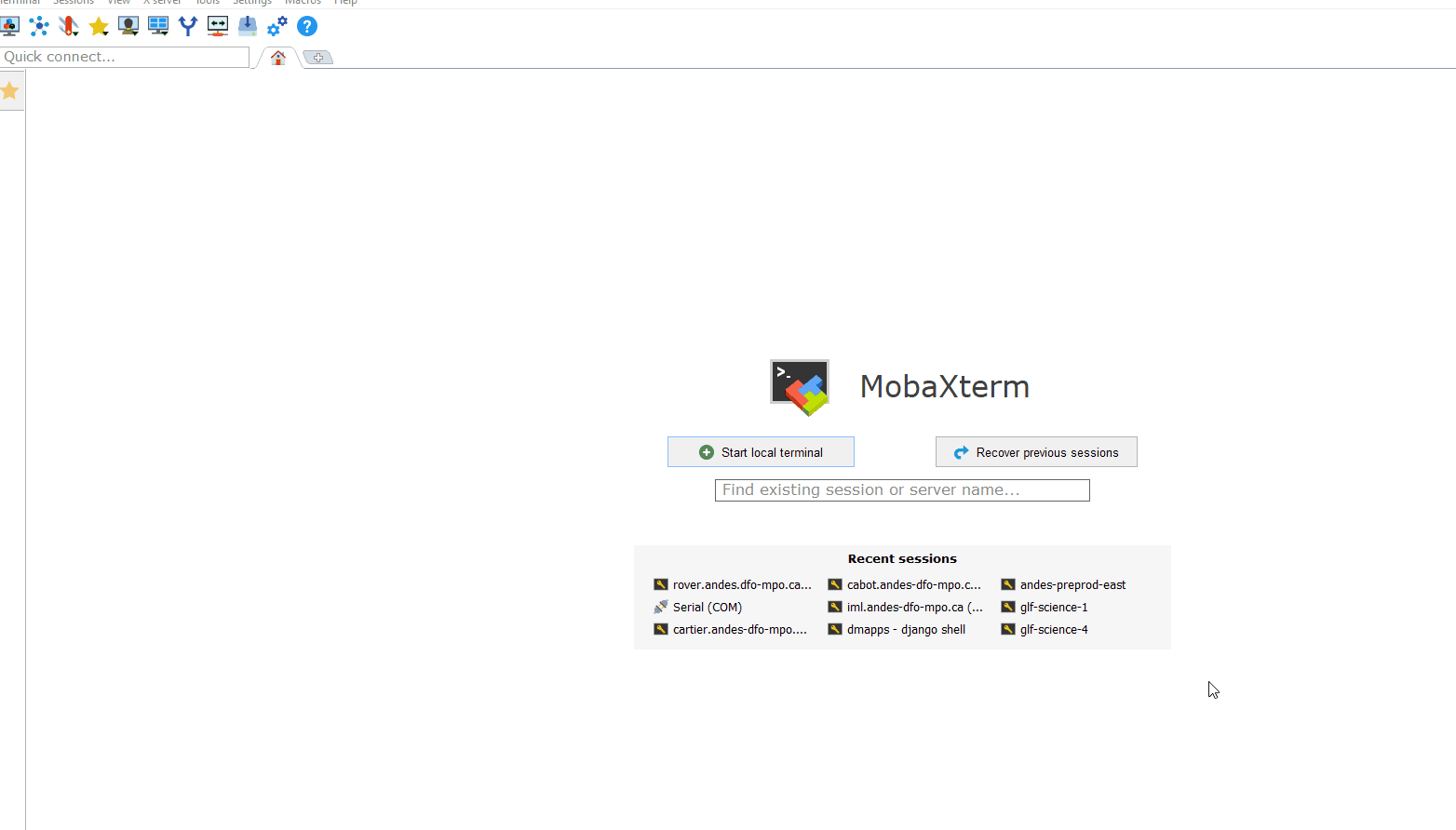Image resolution: width=1456 pixels, height=830 pixels.
Task: Open the andes-preprod-east recent session
Action: [x=1063, y=584]
